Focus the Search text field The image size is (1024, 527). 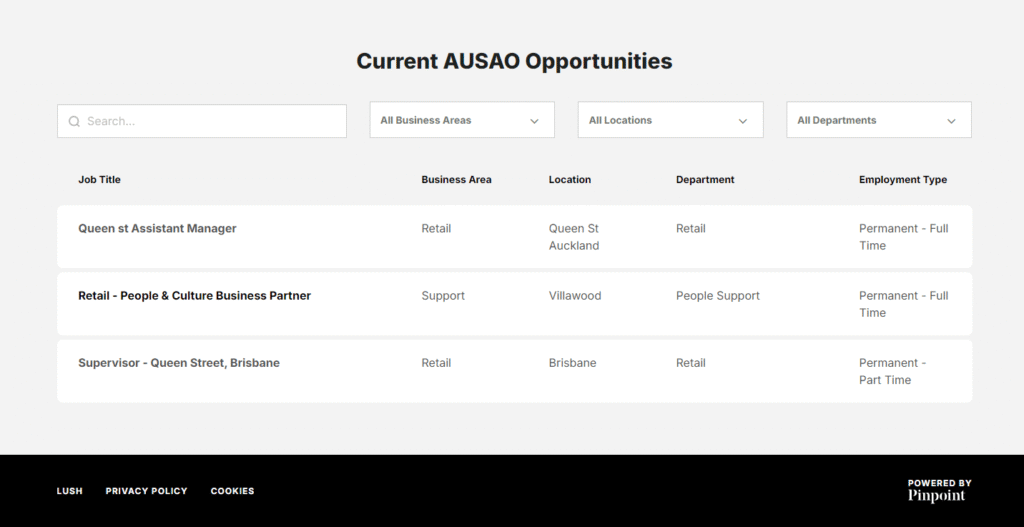pos(210,121)
